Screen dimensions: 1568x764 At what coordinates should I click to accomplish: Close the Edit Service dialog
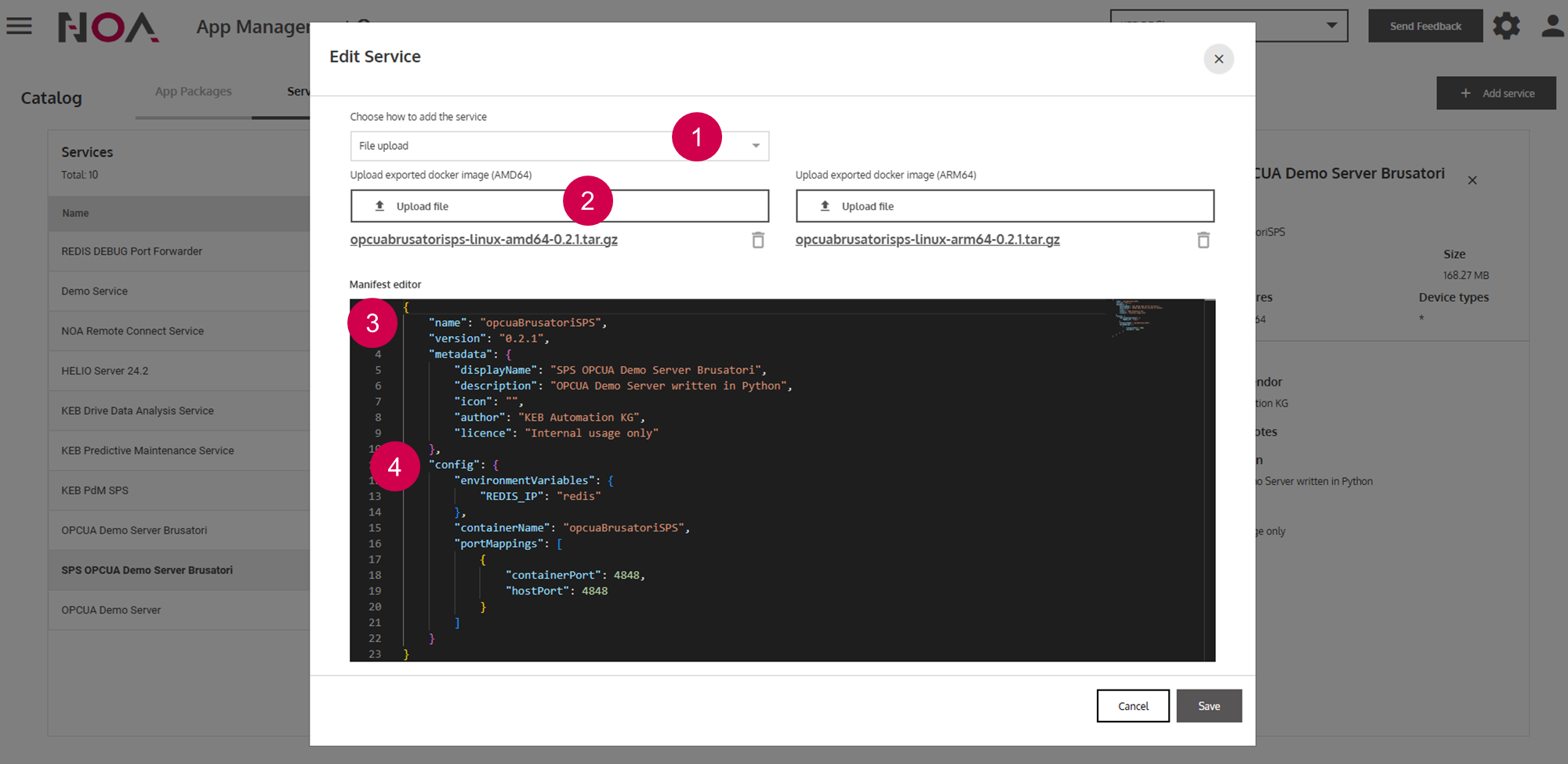click(1218, 59)
